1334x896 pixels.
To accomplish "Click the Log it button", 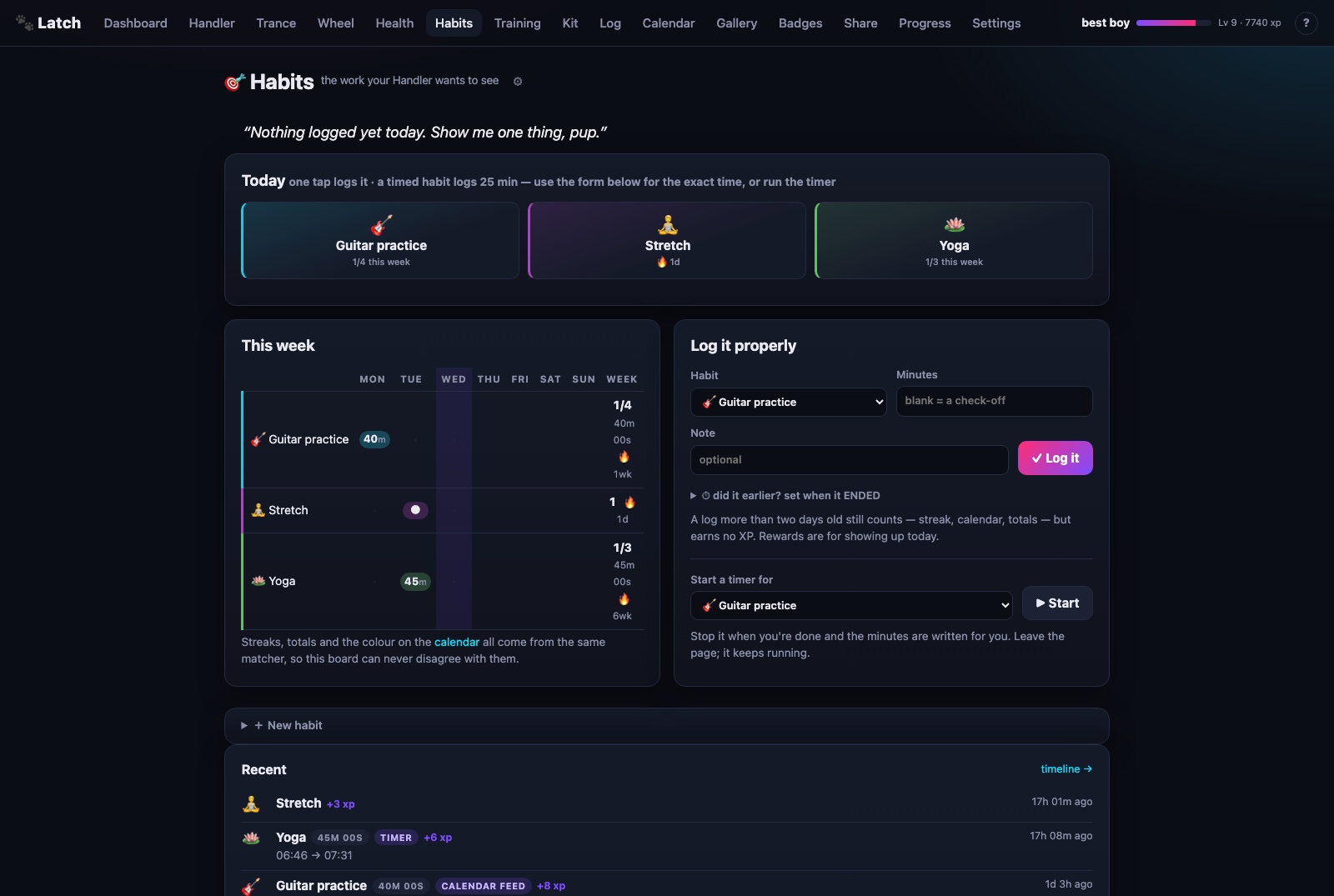I will click(1056, 458).
